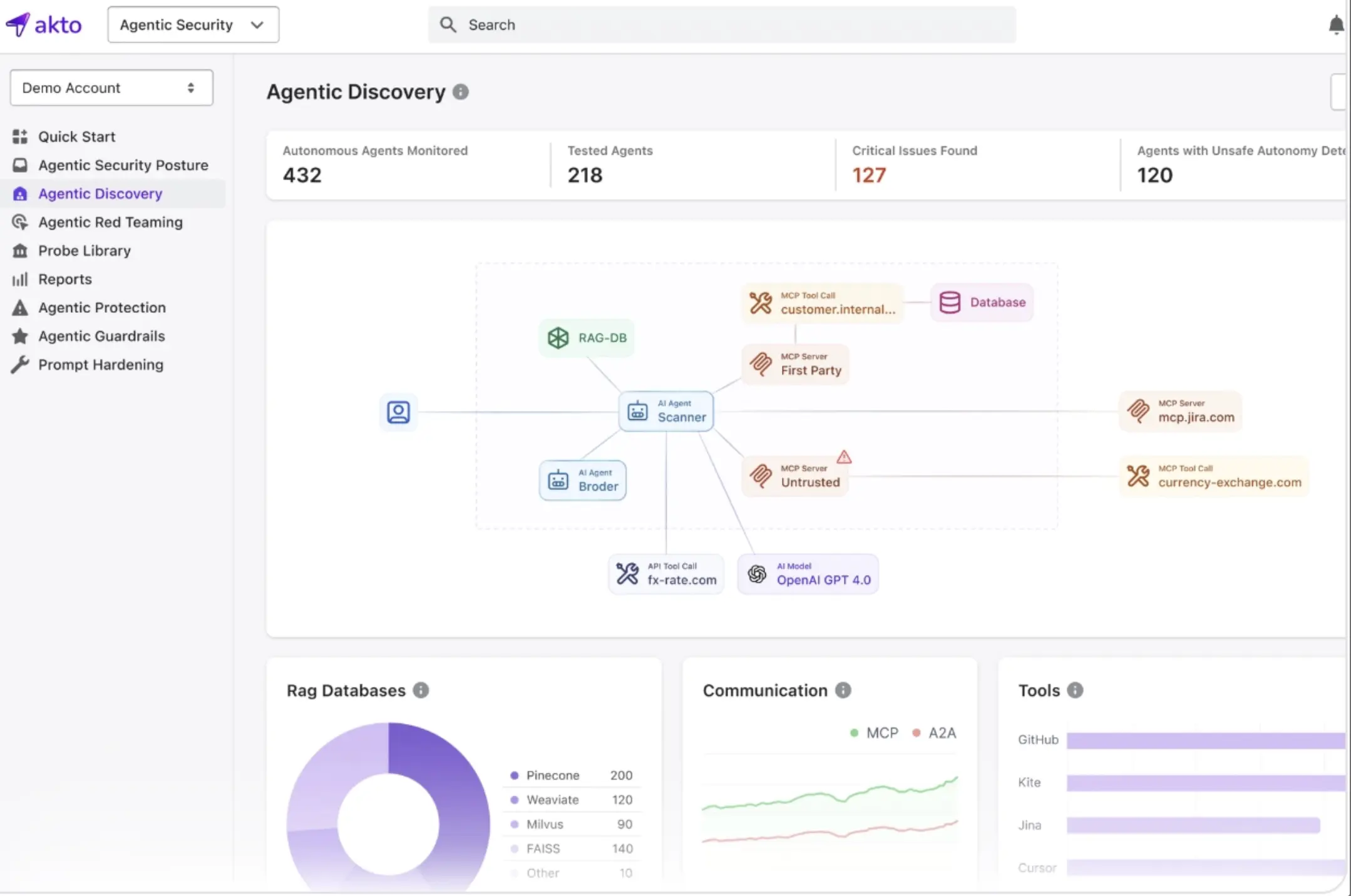
Task: Click Autonomous Agents Monitored value 432
Action: (302, 175)
